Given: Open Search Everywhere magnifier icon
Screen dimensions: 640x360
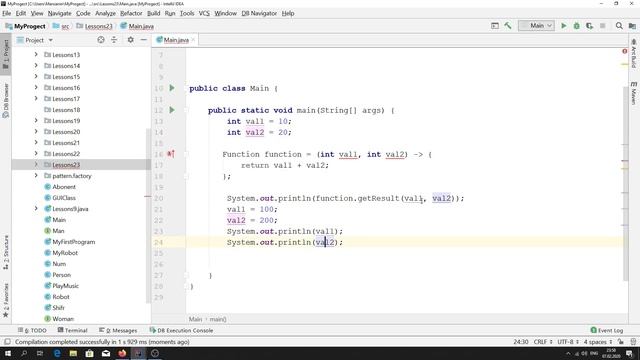Looking at the screenshot, I should 619,26.
